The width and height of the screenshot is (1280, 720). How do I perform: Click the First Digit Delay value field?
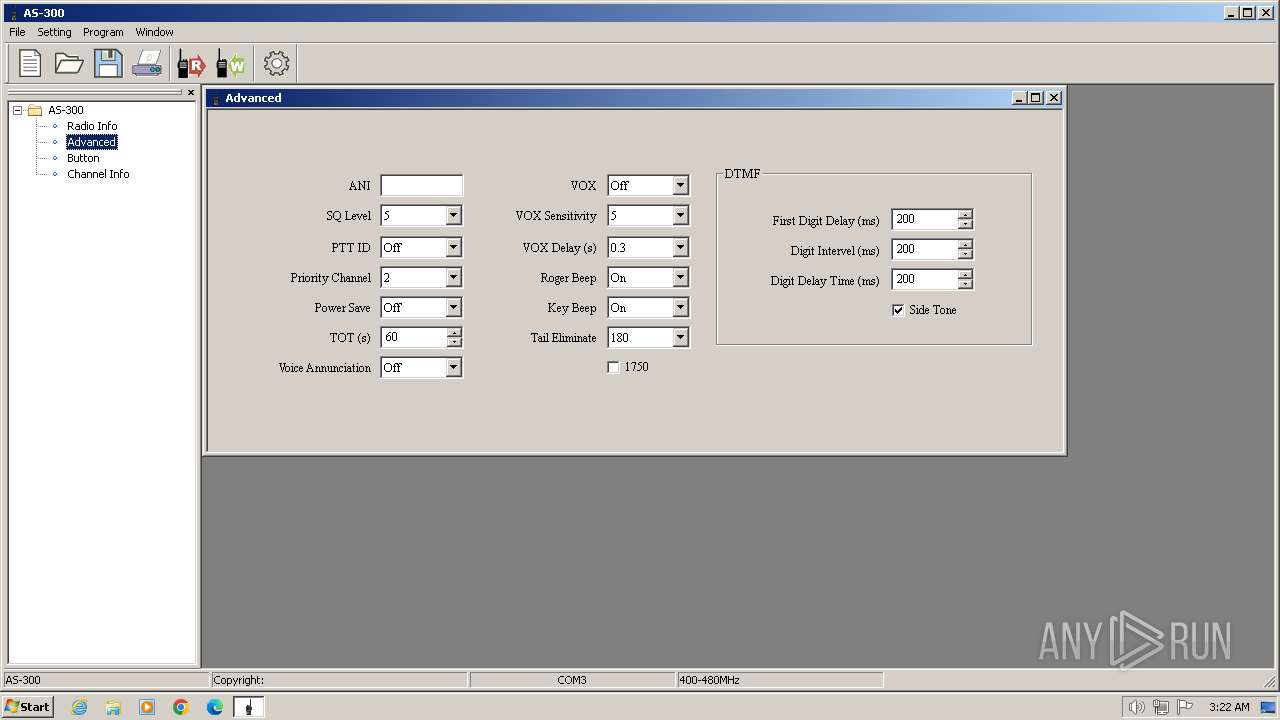924,219
